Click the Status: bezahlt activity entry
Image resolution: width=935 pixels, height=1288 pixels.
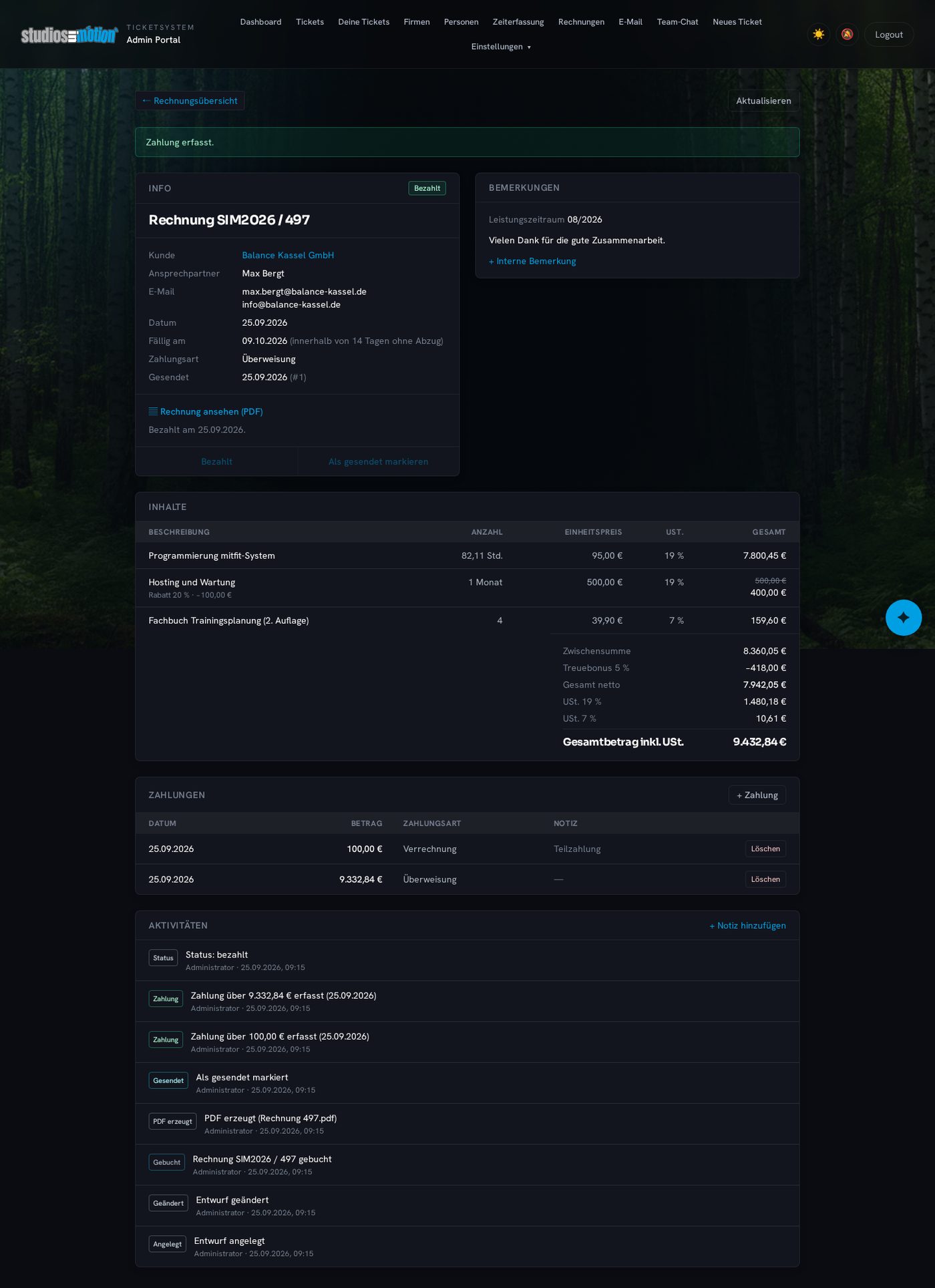coord(467,960)
